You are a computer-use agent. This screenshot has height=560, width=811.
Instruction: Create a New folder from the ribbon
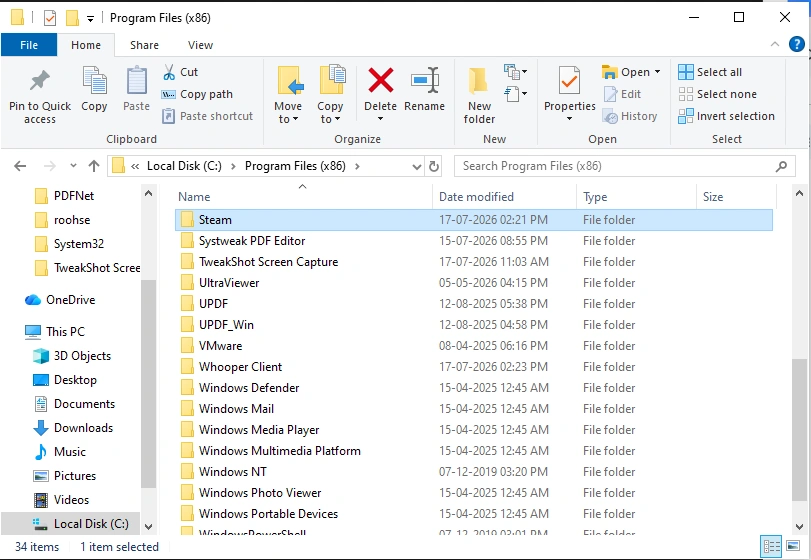point(479,96)
